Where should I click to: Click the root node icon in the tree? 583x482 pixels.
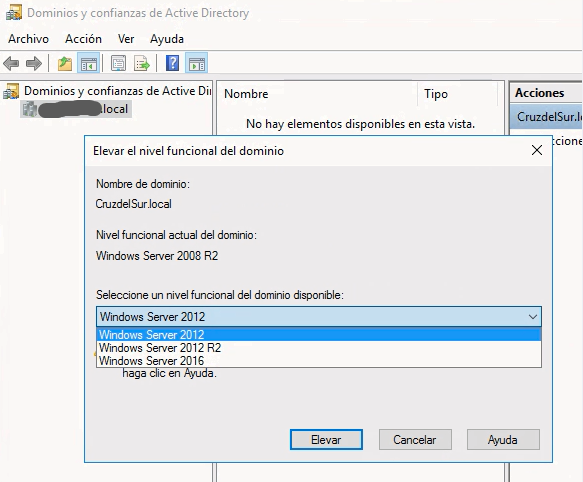pos(11,91)
